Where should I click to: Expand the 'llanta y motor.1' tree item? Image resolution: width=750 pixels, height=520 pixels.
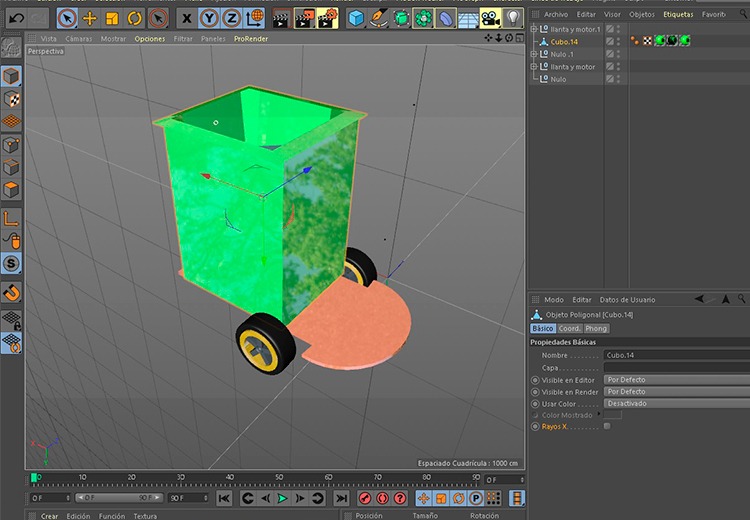pos(533,29)
